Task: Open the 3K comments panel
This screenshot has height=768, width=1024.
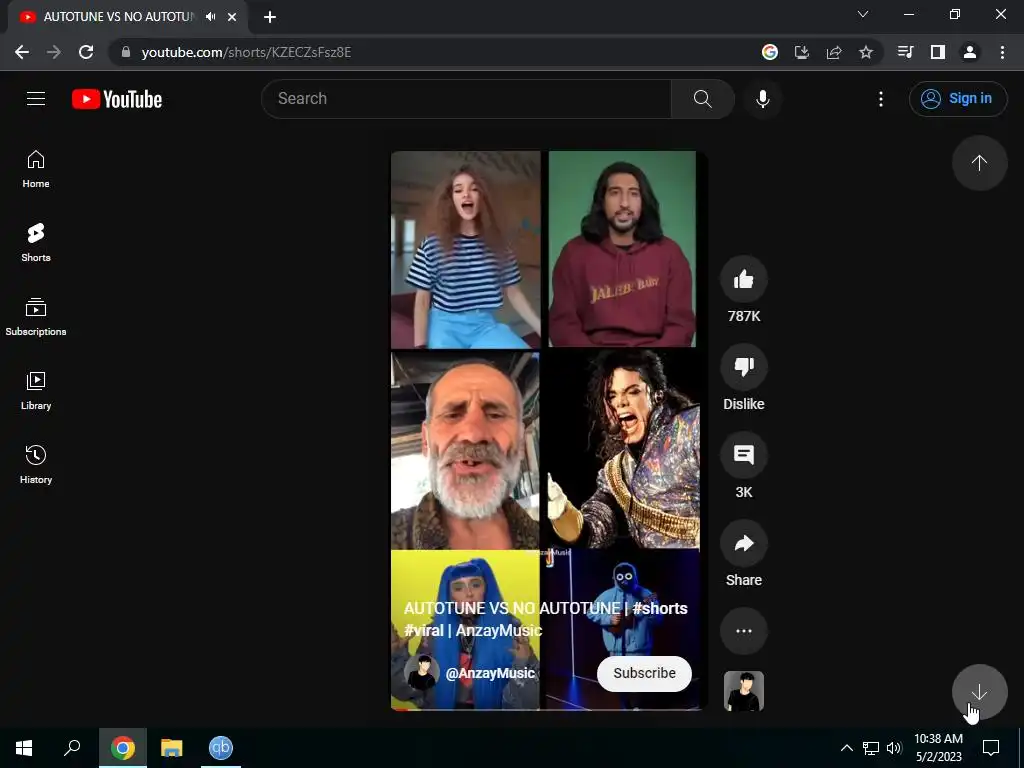Action: pos(744,455)
